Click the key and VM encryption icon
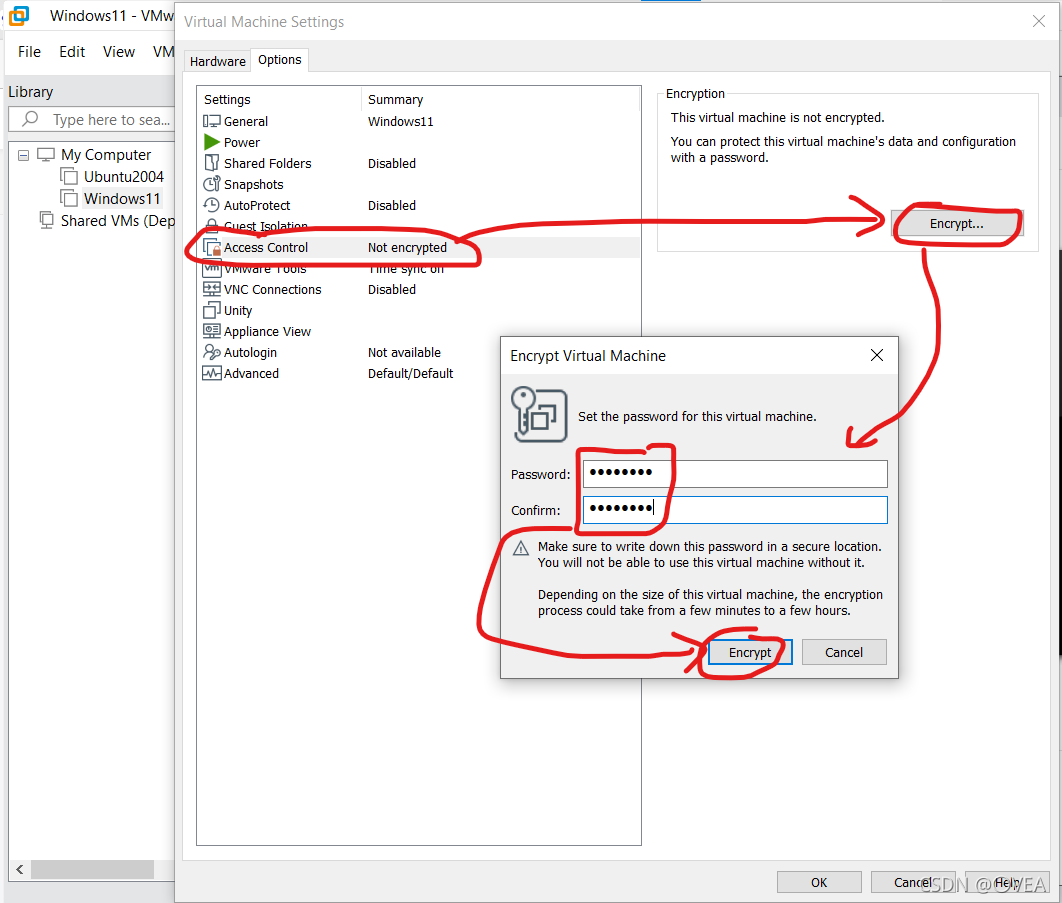This screenshot has width=1062, height=903. (539, 415)
